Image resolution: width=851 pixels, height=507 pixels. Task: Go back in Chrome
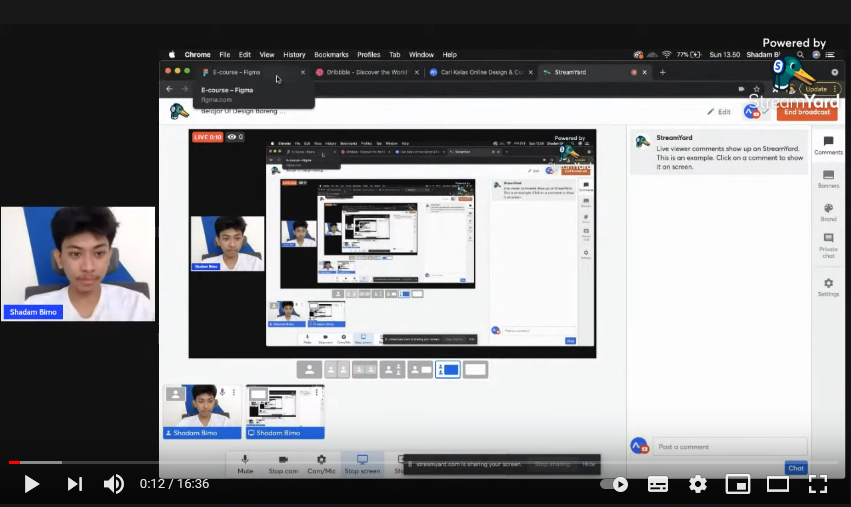[x=170, y=88]
